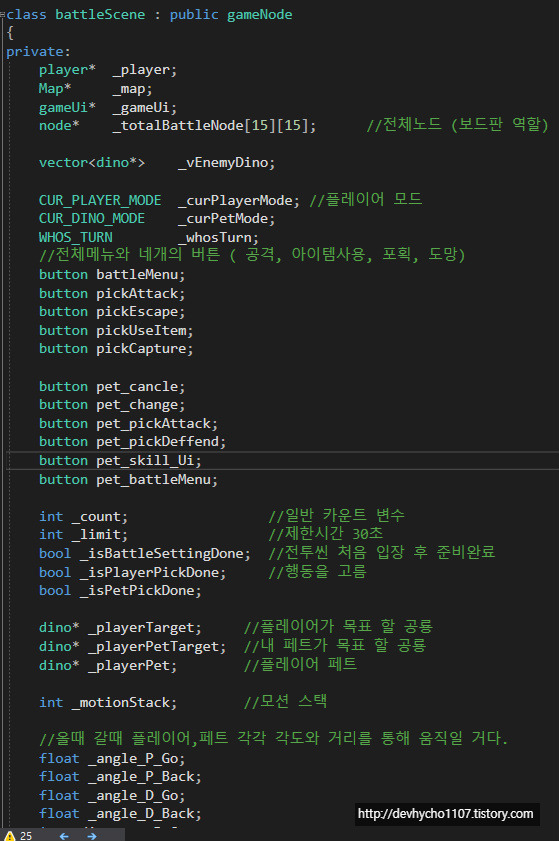This screenshot has width=559, height=841.
Task: Click the int _count declaration
Action: [x=83, y=517]
